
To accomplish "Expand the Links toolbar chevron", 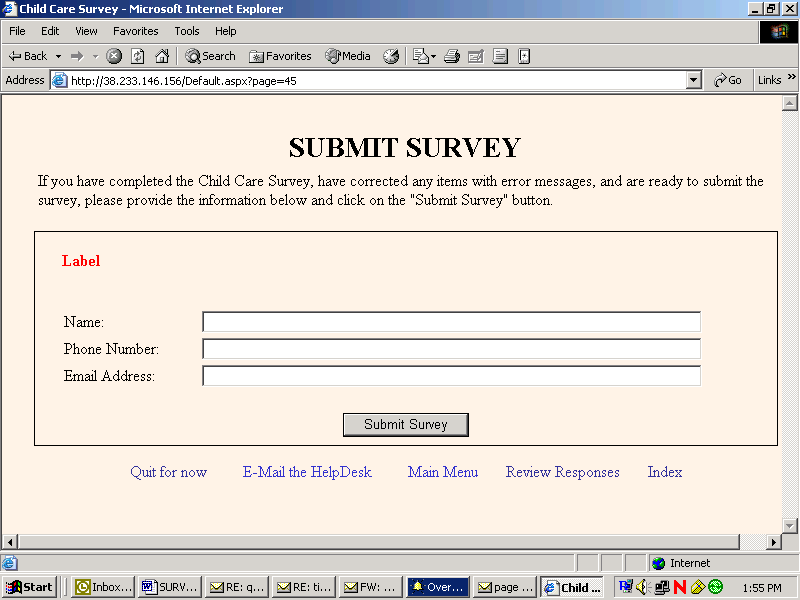I will [792, 77].
